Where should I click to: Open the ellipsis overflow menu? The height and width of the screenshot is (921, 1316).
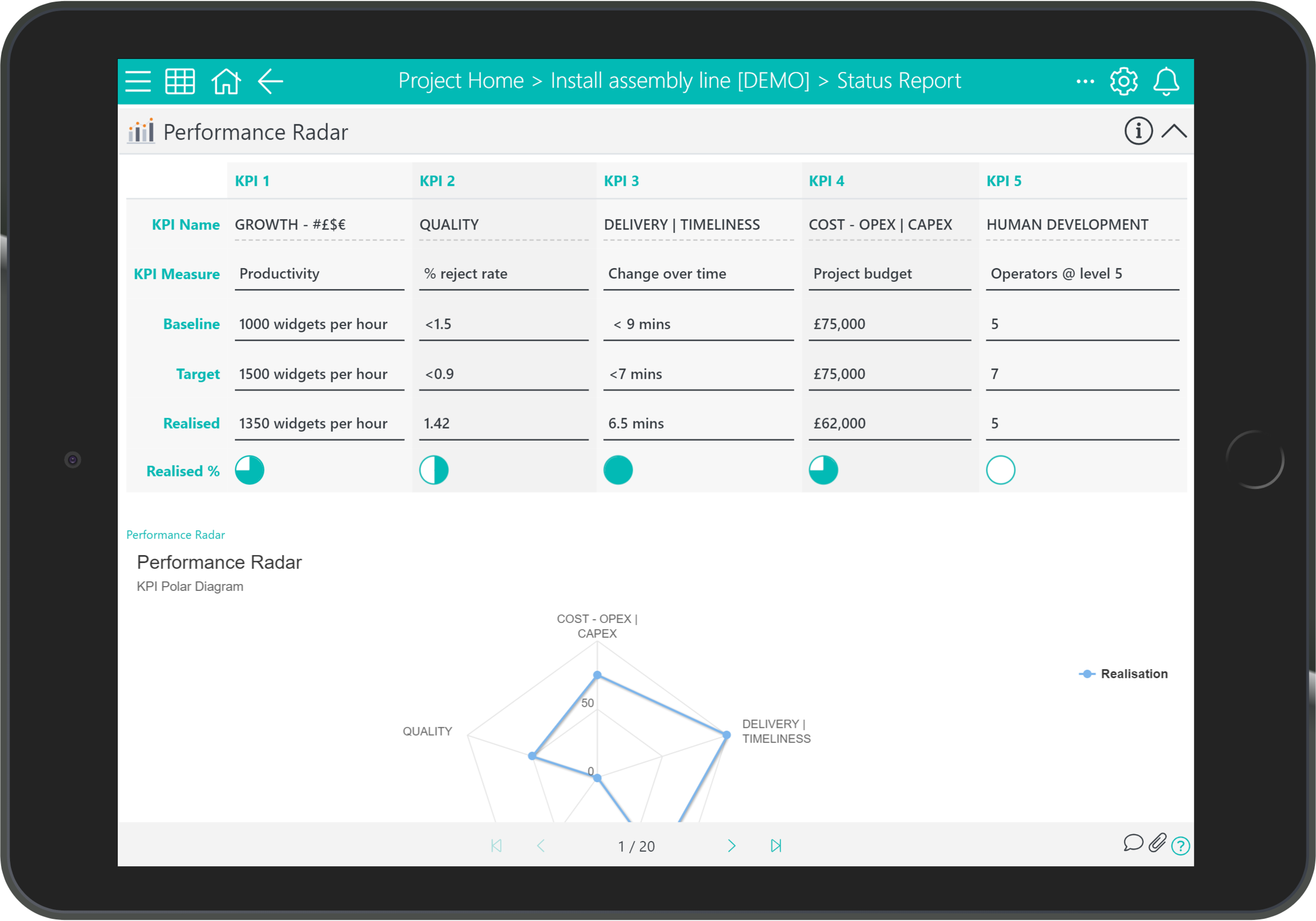[x=1085, y=81]
